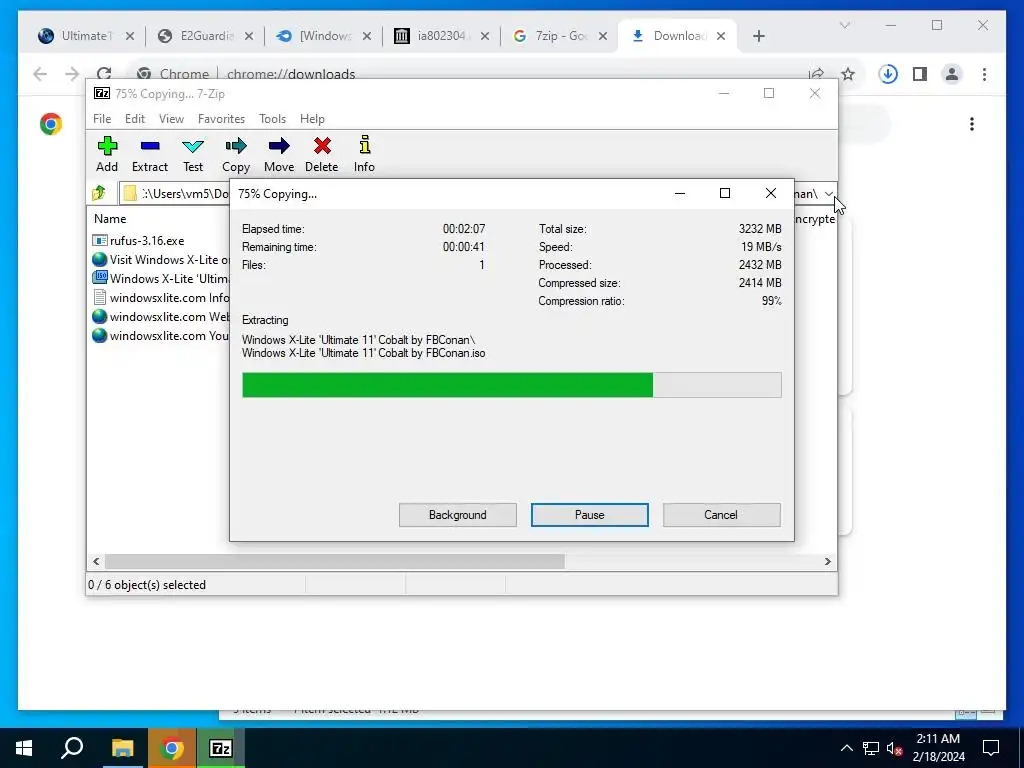Screen dimensions: 1024x768
Task: Open File Explorer from taskbar
Action: point(122,748)
